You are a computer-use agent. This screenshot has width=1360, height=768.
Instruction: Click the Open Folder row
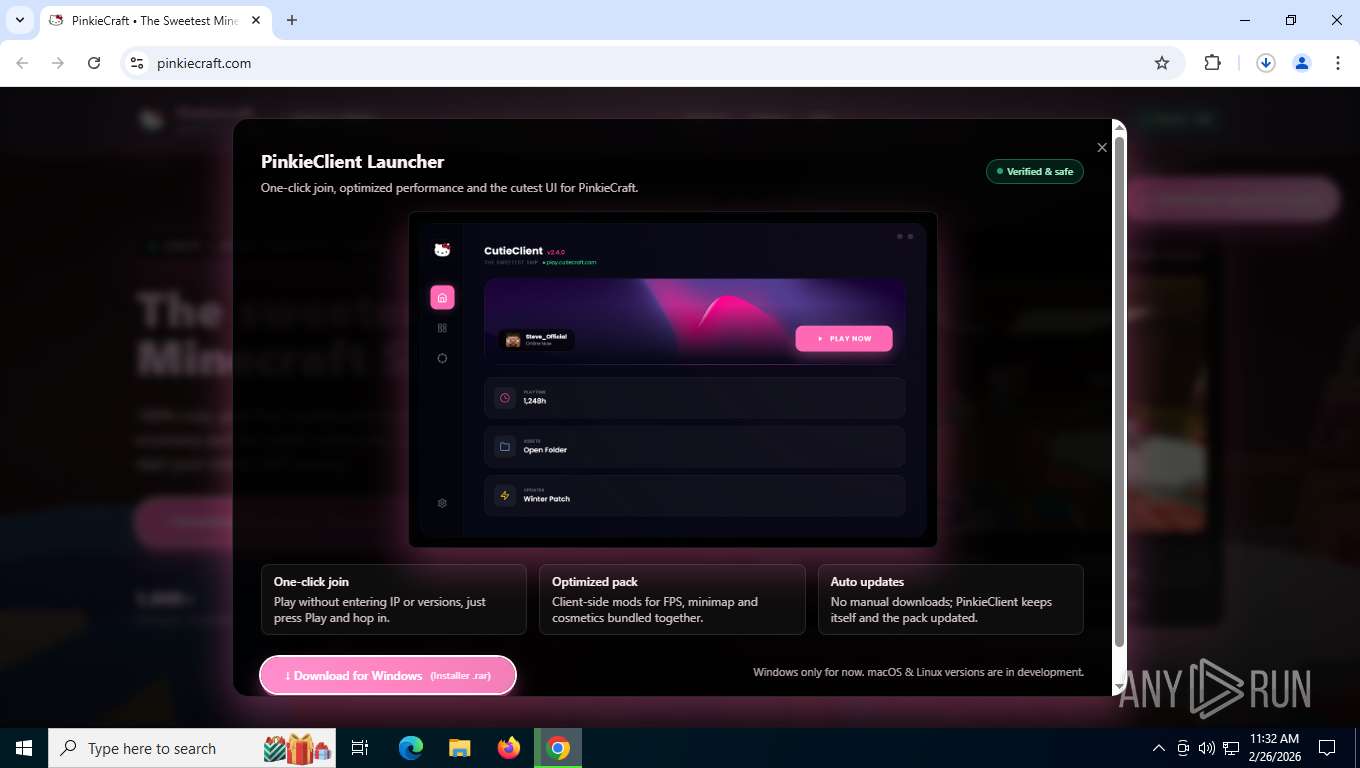695,447
